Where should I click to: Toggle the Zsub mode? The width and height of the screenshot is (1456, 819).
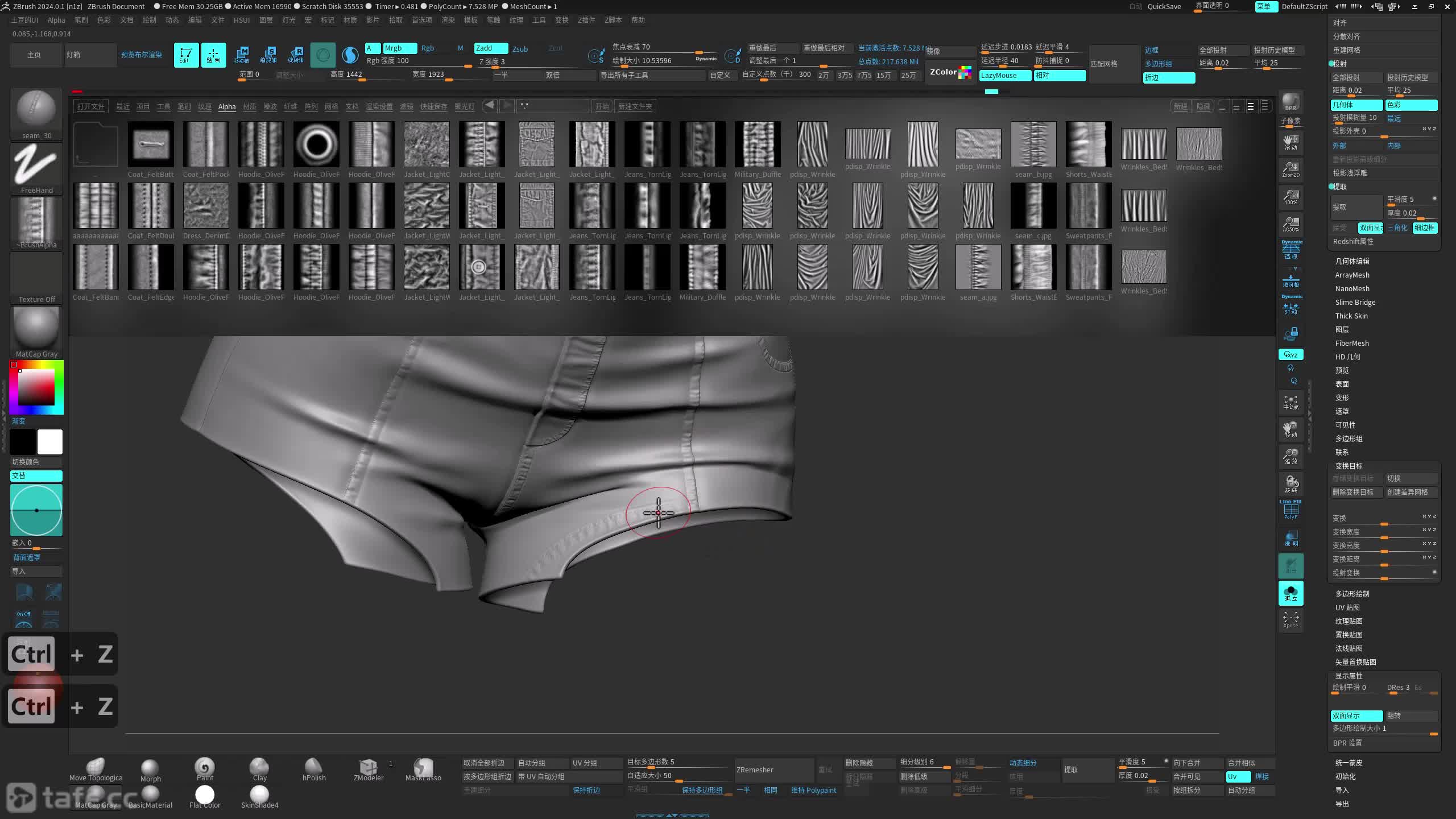(x=520, y=49)
